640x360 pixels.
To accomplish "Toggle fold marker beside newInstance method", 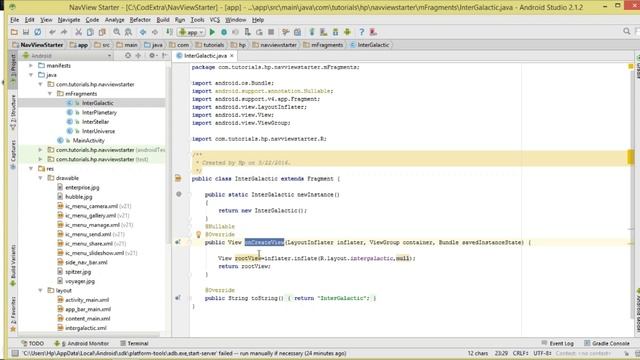I will pos(190,195).
